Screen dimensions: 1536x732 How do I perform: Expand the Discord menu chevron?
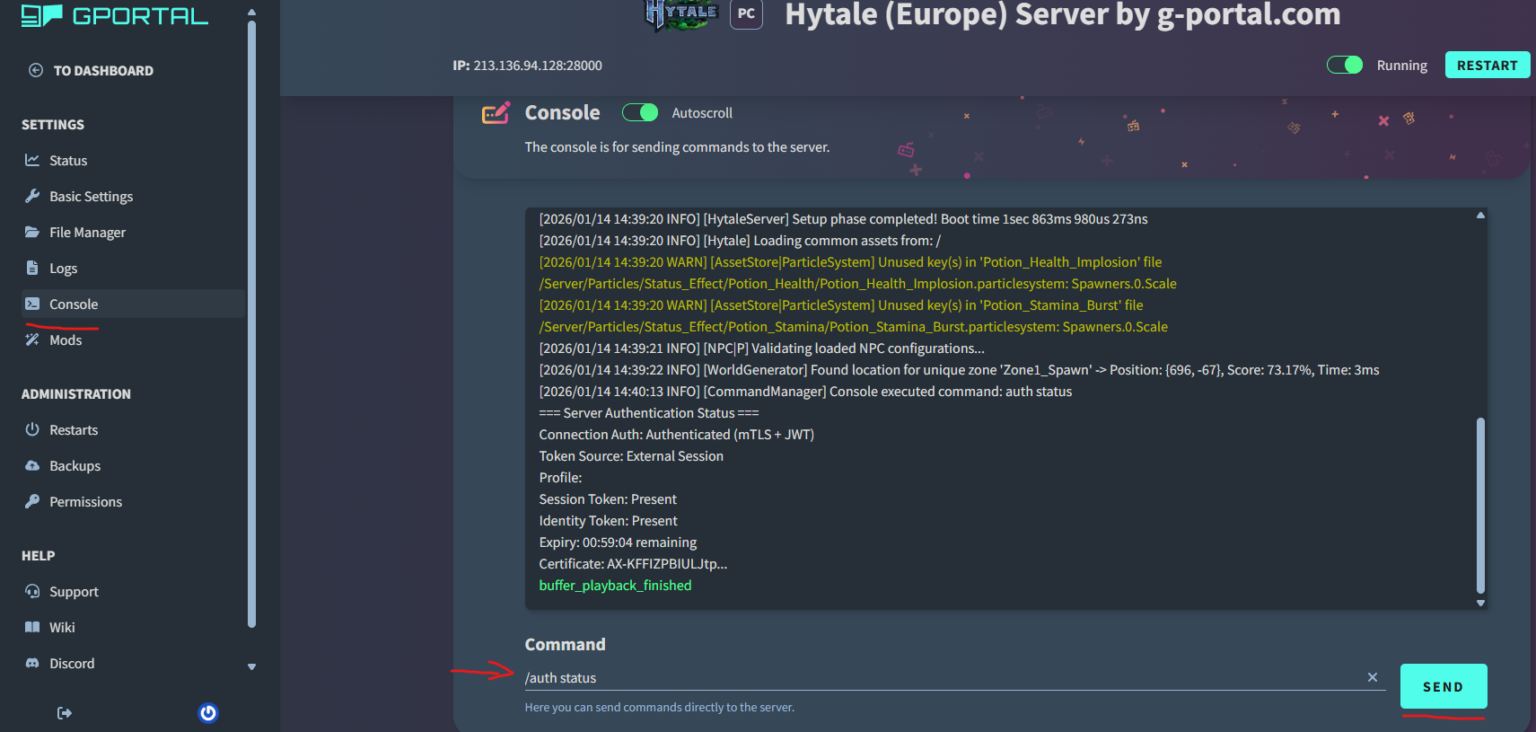252,666
